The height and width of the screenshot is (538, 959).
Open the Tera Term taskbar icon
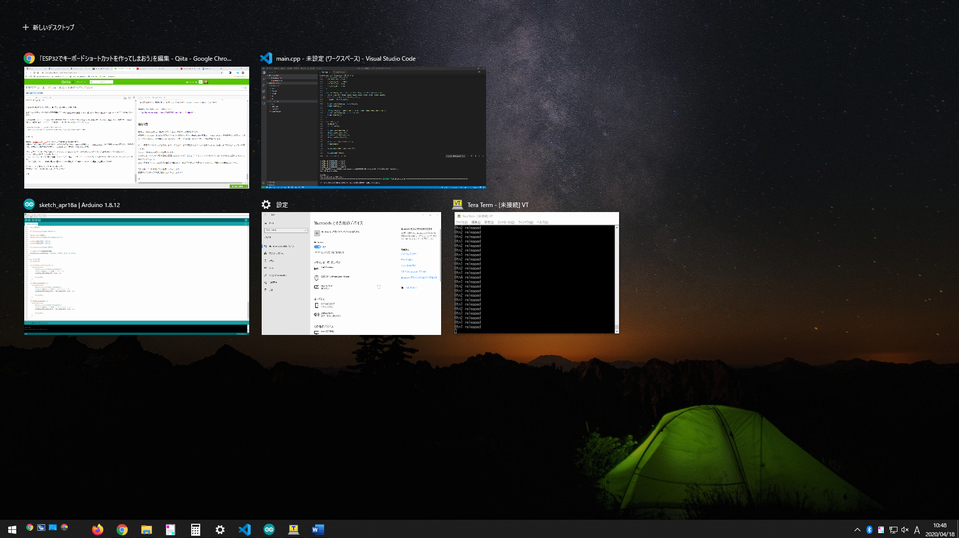294,529
